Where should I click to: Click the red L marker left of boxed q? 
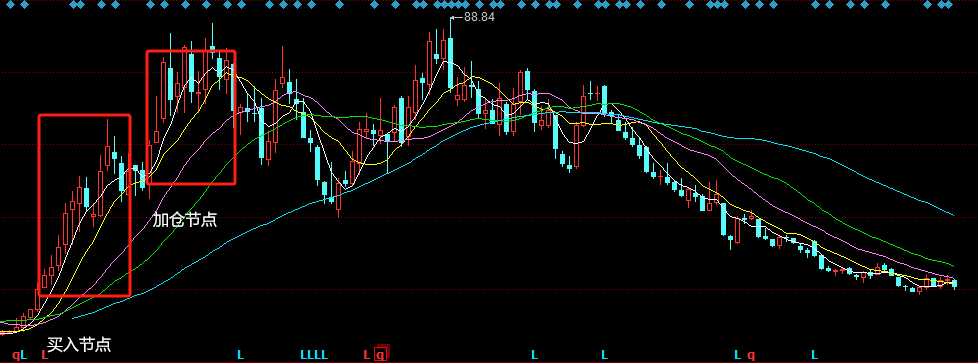[x=367, y=355]
